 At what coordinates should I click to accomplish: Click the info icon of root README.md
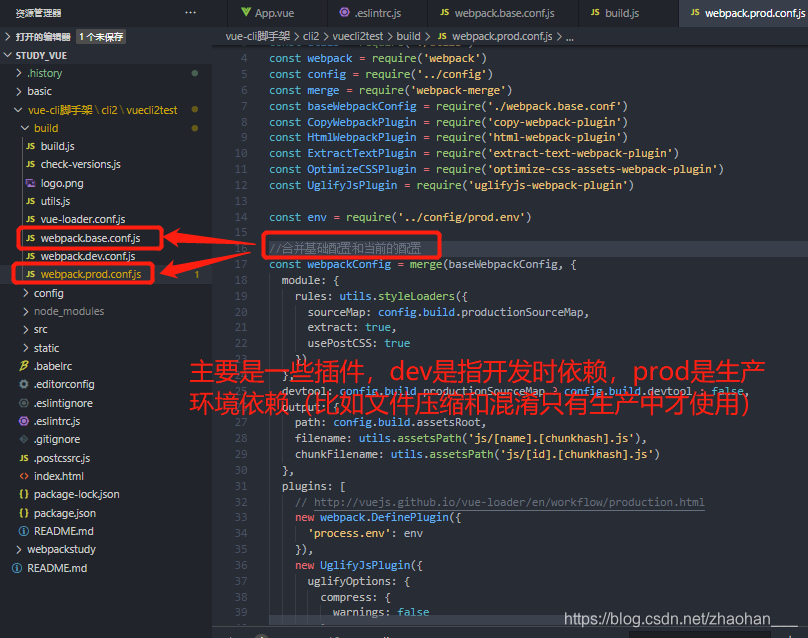click(17, 568)
